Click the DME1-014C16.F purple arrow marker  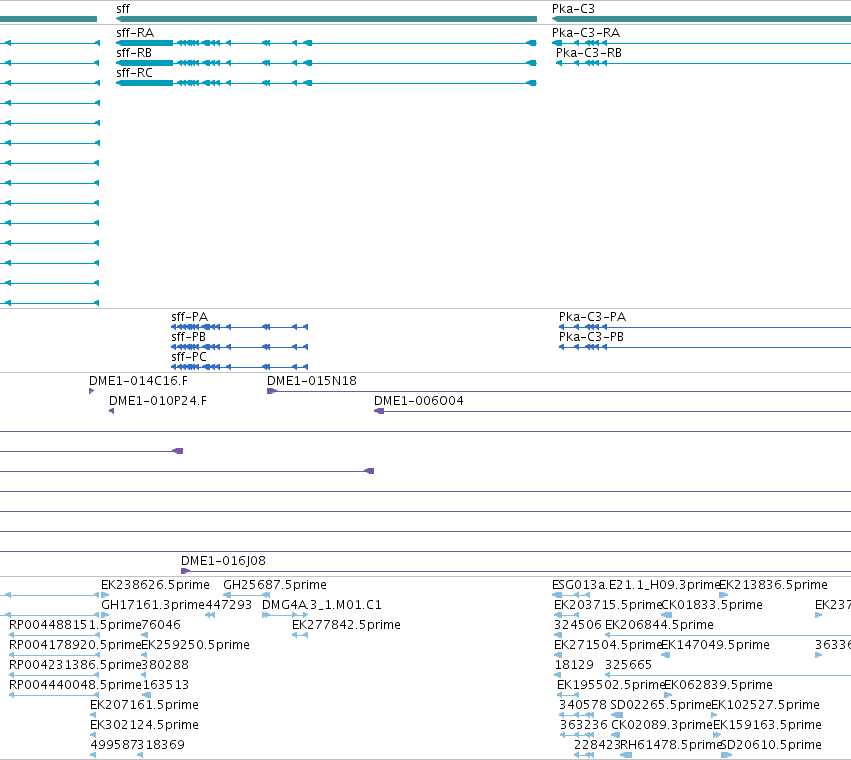tap(91, 391)
